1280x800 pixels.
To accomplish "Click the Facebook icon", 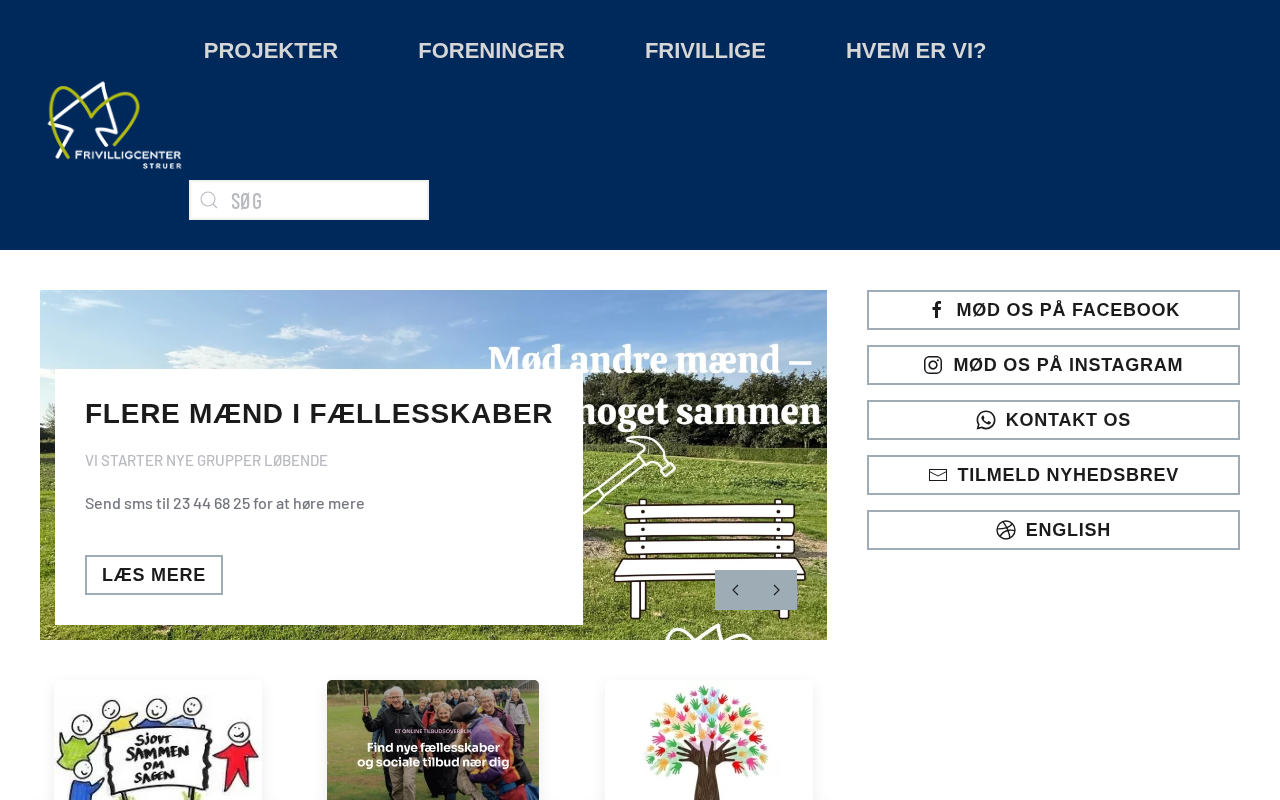I will coord(936,310).
